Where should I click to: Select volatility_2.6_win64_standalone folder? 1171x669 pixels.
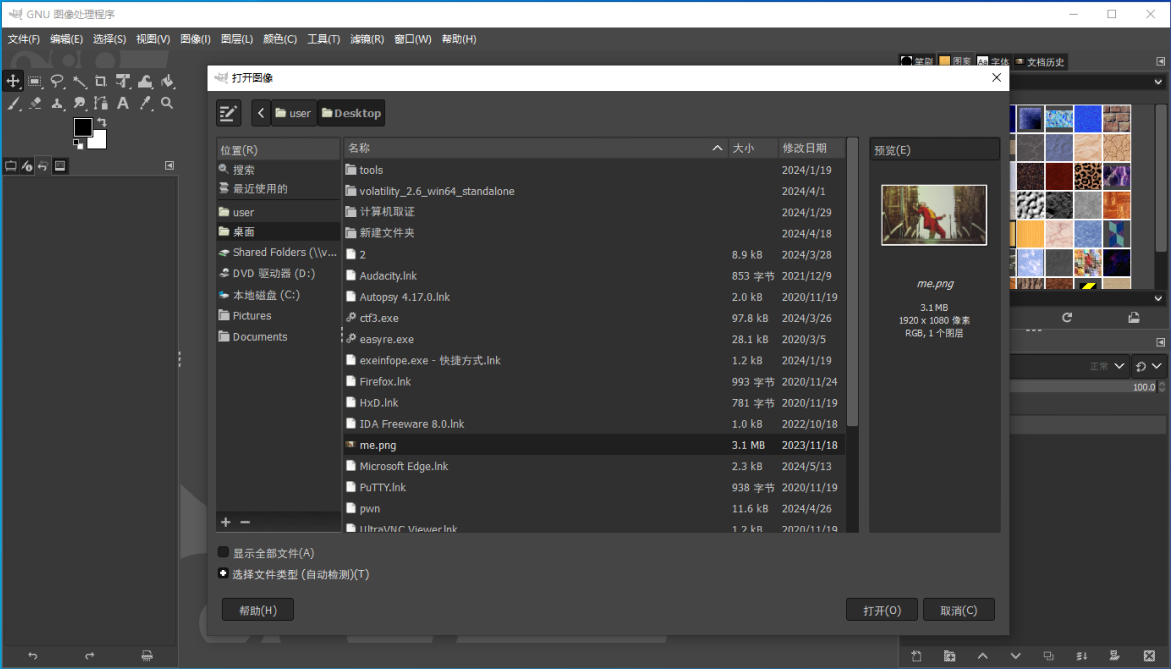pyautogui.click(x=594, y=191)
